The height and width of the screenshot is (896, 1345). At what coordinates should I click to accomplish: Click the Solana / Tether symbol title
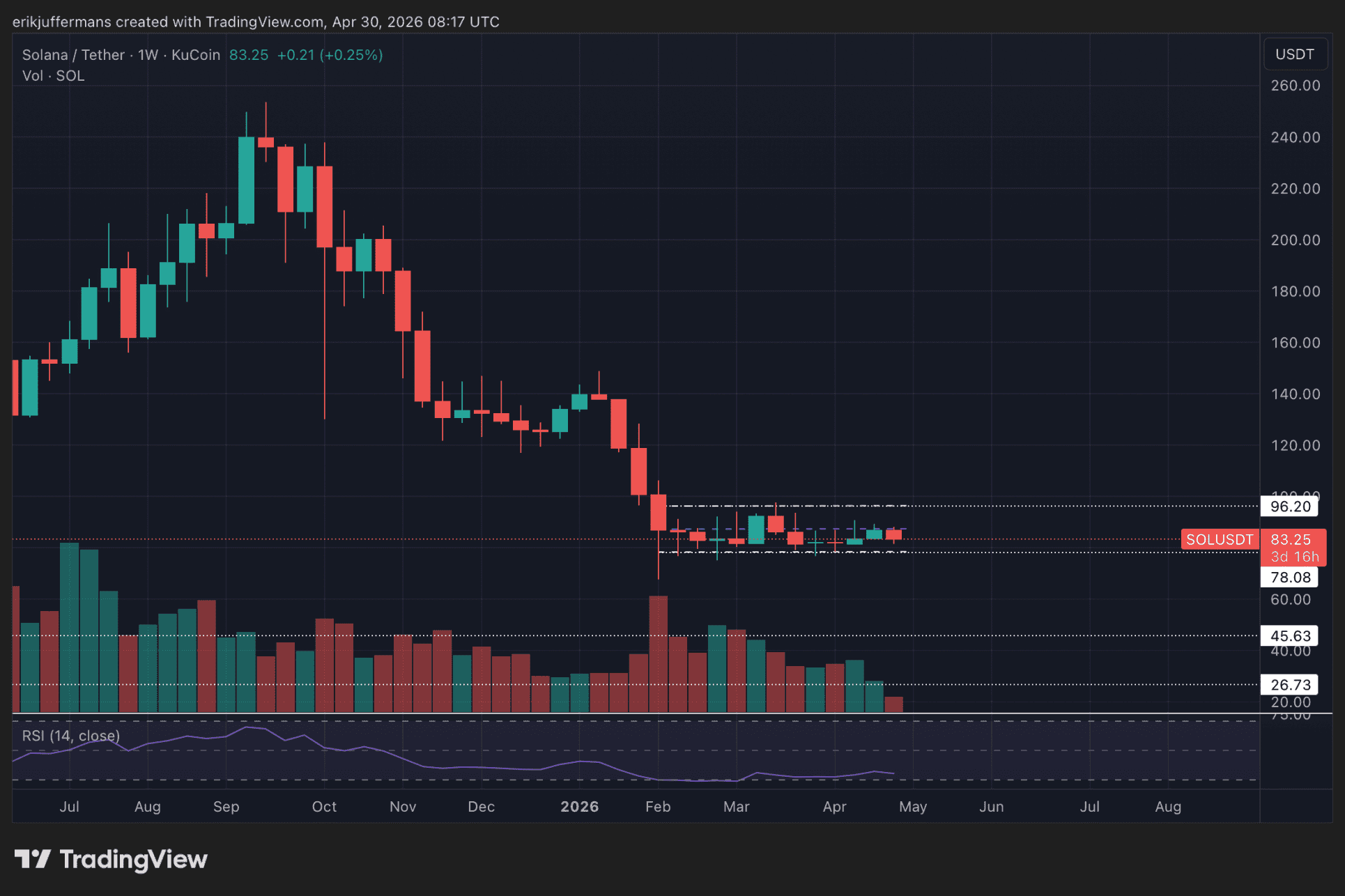click(x=73, y=55)
